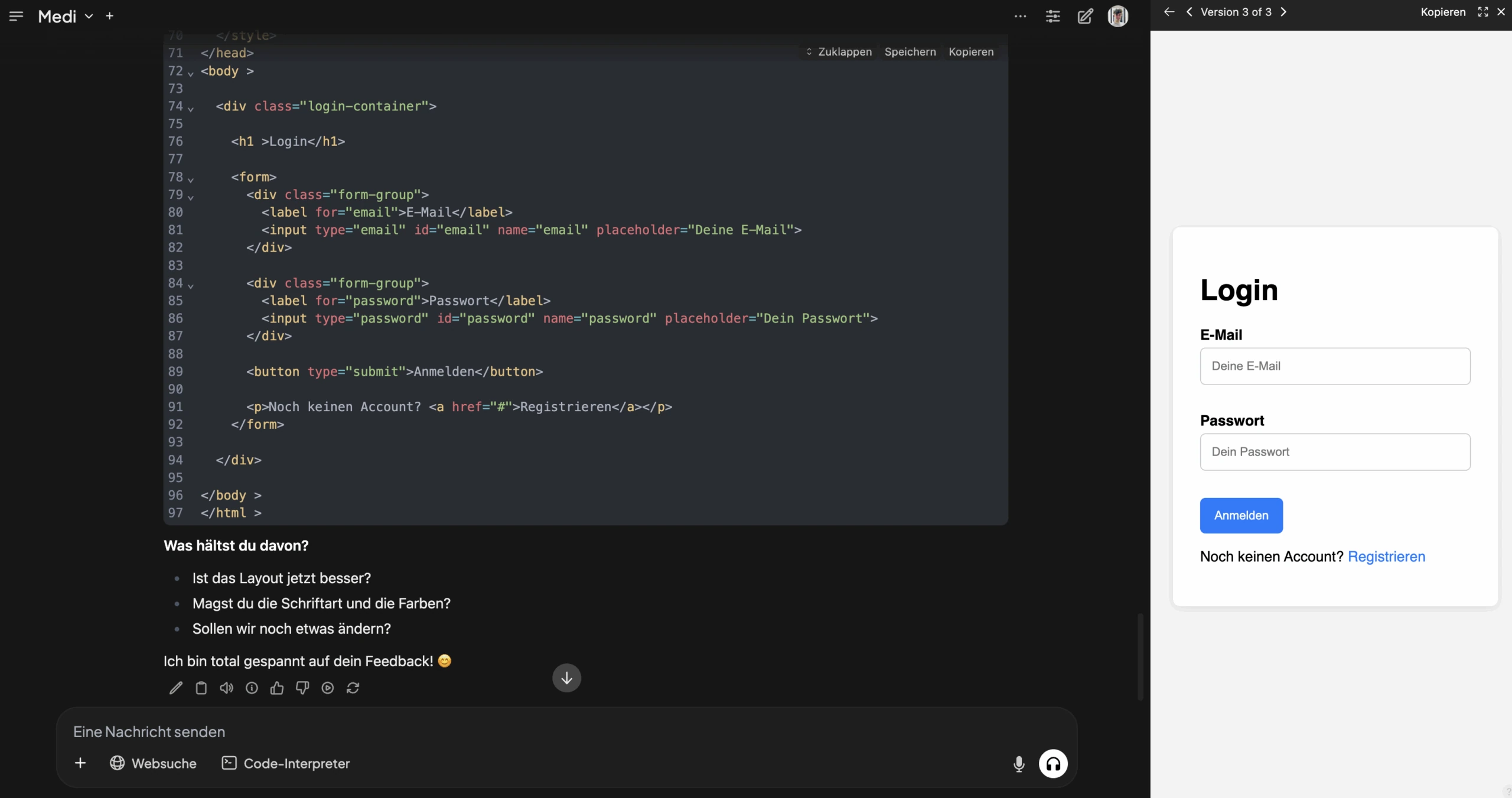1512x798 pixels.
Task: Go to next artifact version
Action: click(1283, 12)
